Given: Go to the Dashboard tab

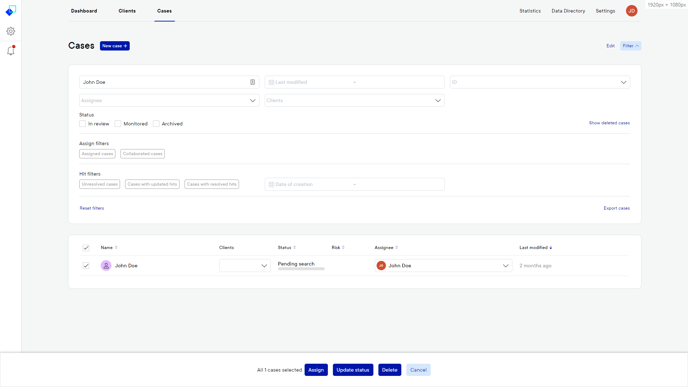Looking at the screenshot, I should [84, 11].
